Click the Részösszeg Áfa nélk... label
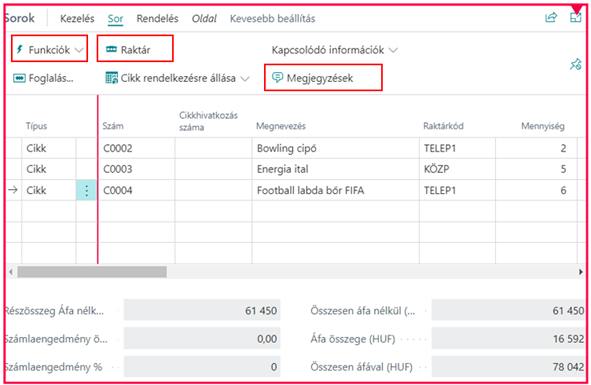The height and width of the screenshot is (385, 591). [x=55, y=311]
